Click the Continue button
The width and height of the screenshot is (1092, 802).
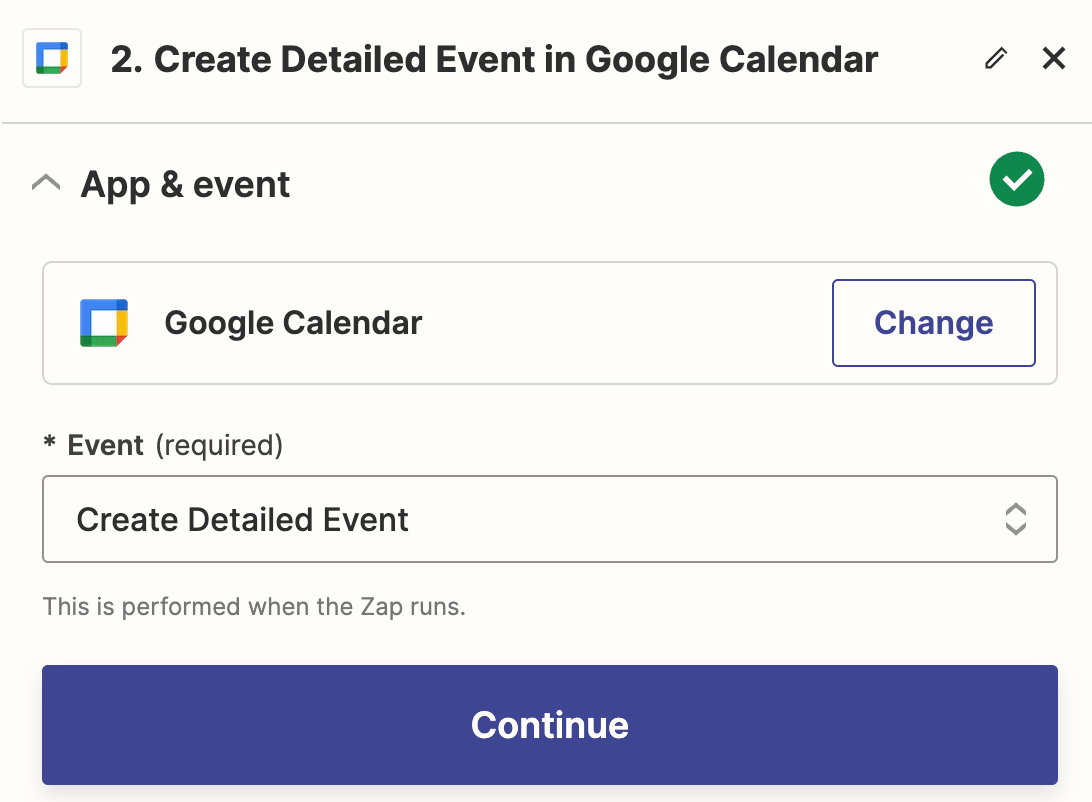[549, 725]
